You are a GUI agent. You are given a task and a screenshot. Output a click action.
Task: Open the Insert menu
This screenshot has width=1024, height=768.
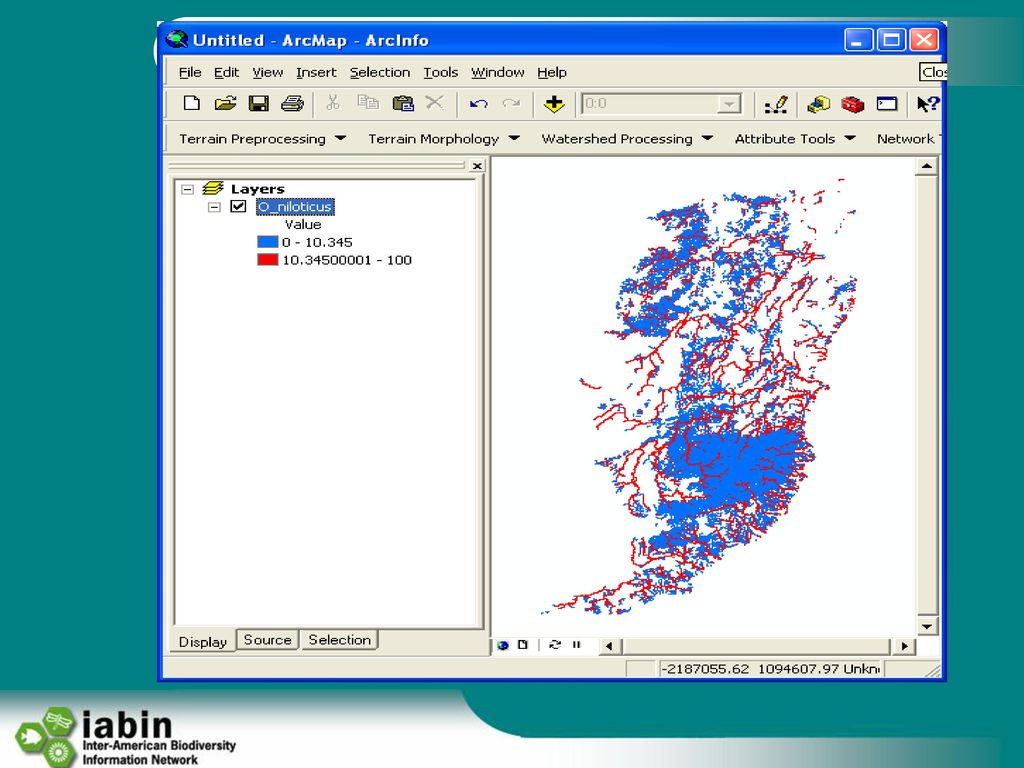pyautogui.click(x=316, y=72)
